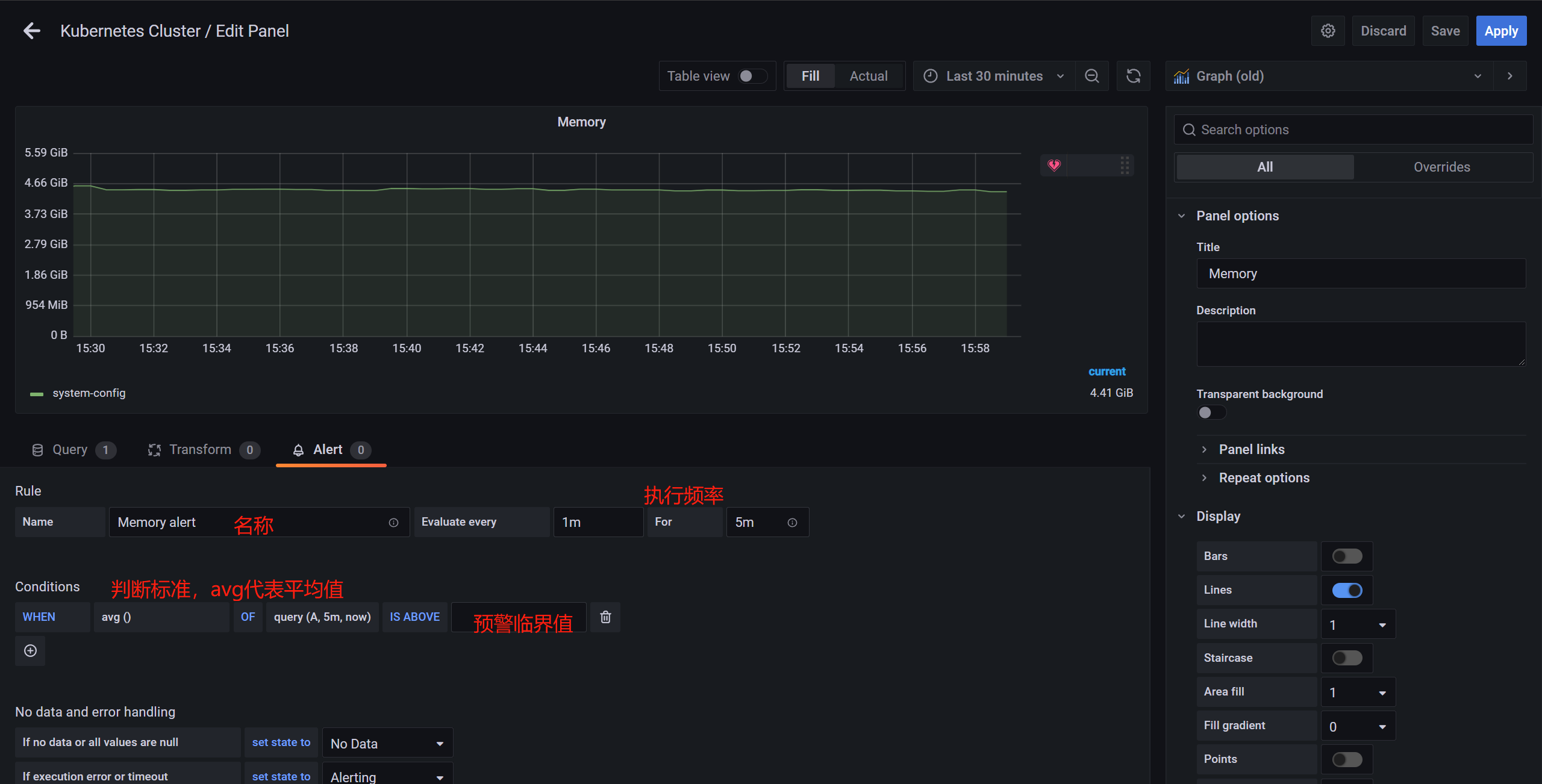The image size is (1542, 784).
Task: Click the info icon in Name field
Action: pos(393,523)
